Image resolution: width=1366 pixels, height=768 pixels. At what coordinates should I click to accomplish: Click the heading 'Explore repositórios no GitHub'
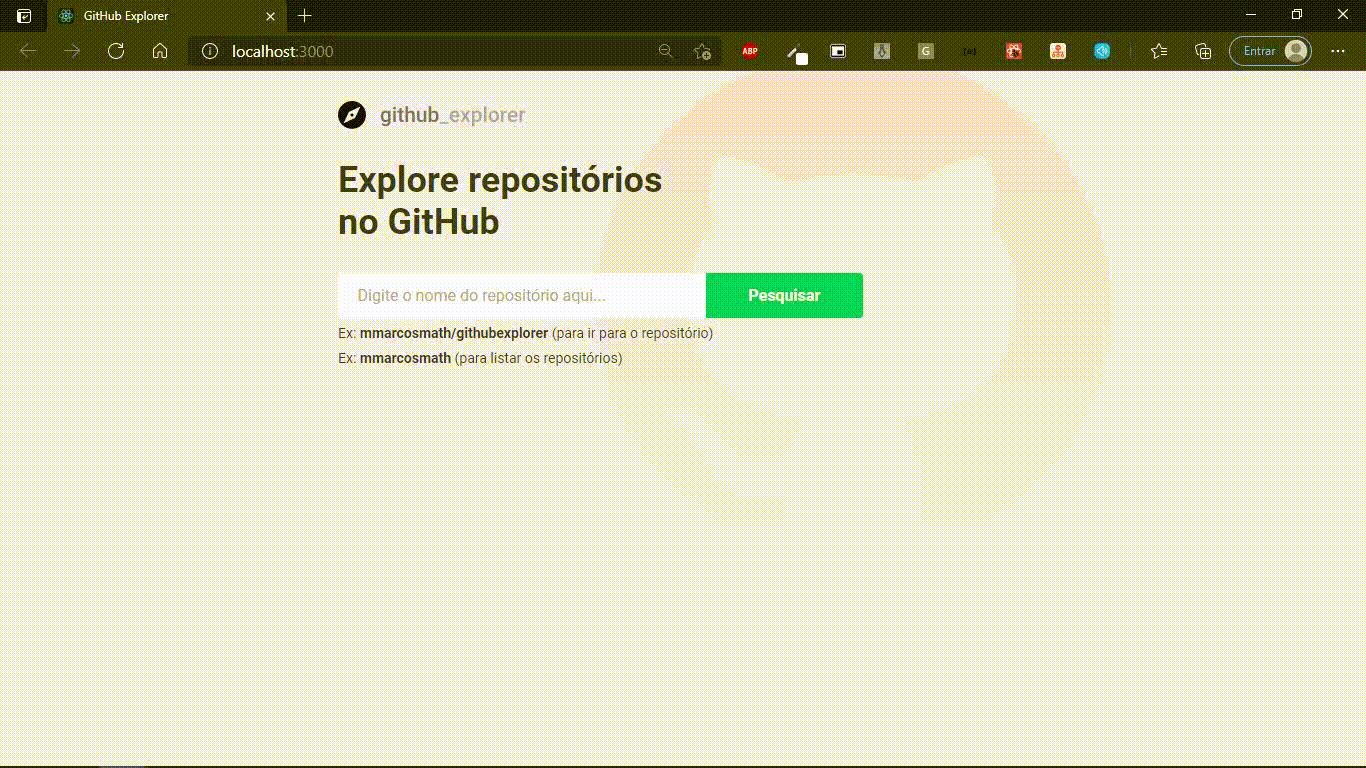coord(500,200)
